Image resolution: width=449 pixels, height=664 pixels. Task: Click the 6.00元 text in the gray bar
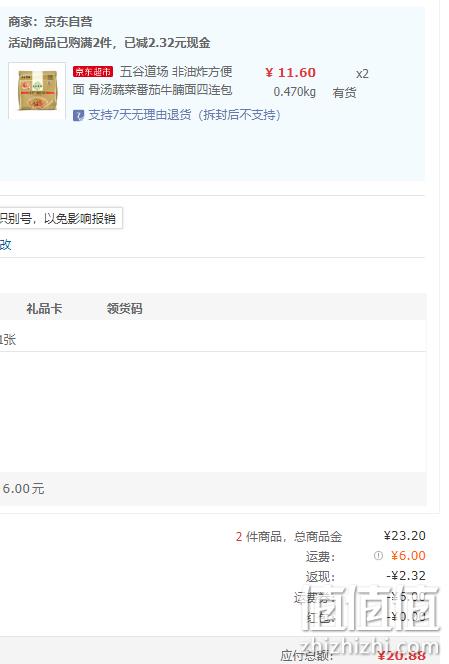(x=23, y=489)
